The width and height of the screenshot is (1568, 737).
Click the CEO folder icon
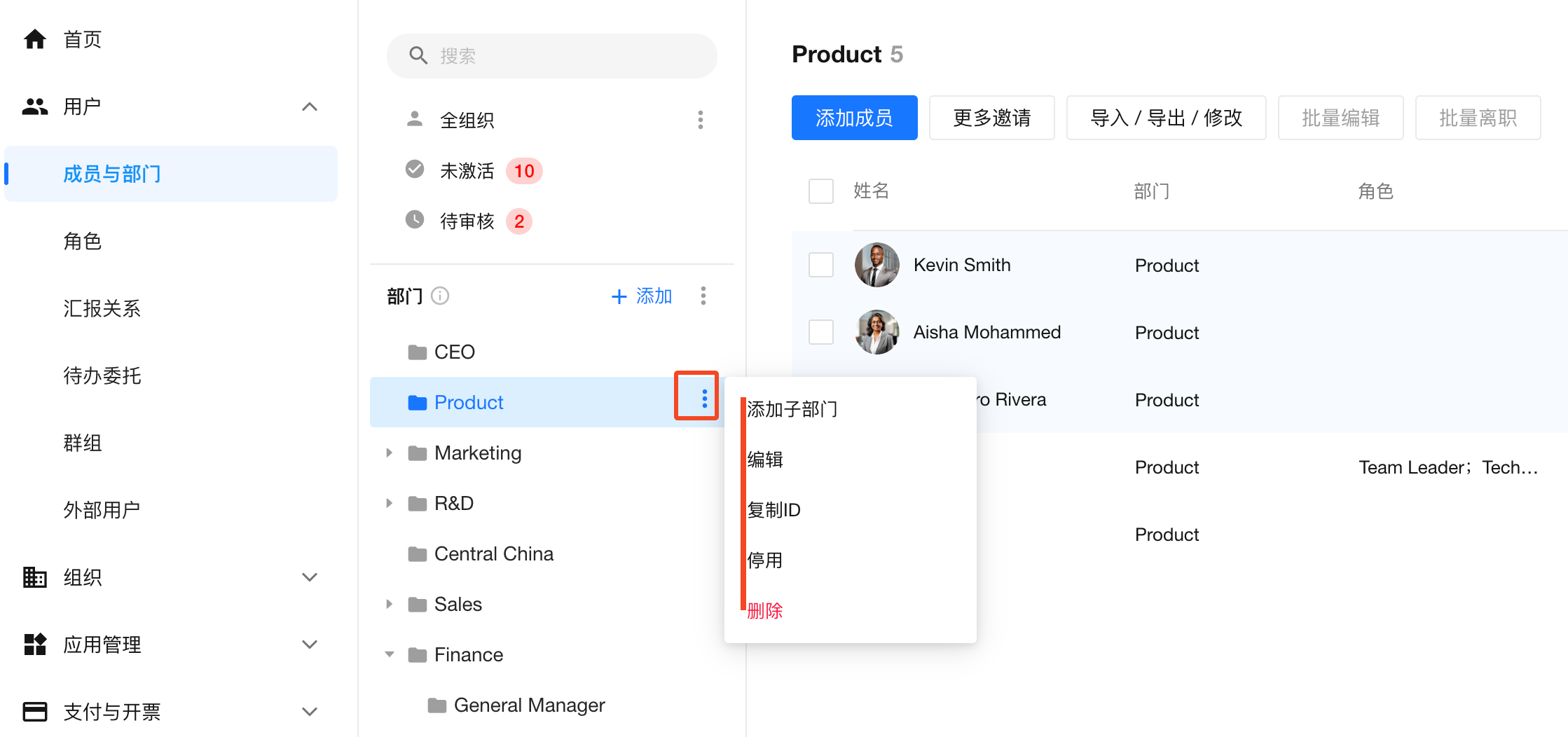(418, 352)
